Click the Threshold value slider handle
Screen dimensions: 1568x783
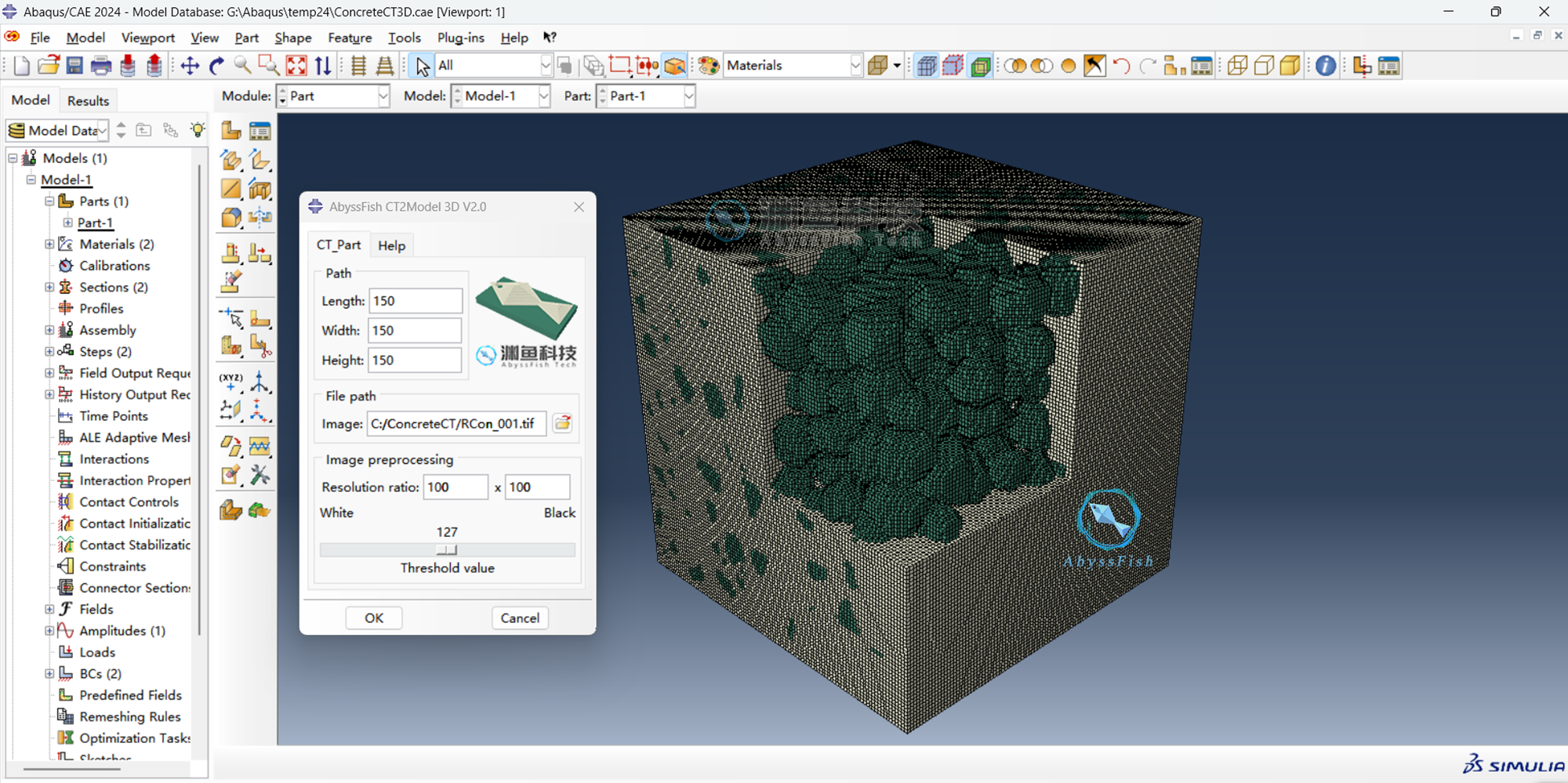(x=447, y=550)
